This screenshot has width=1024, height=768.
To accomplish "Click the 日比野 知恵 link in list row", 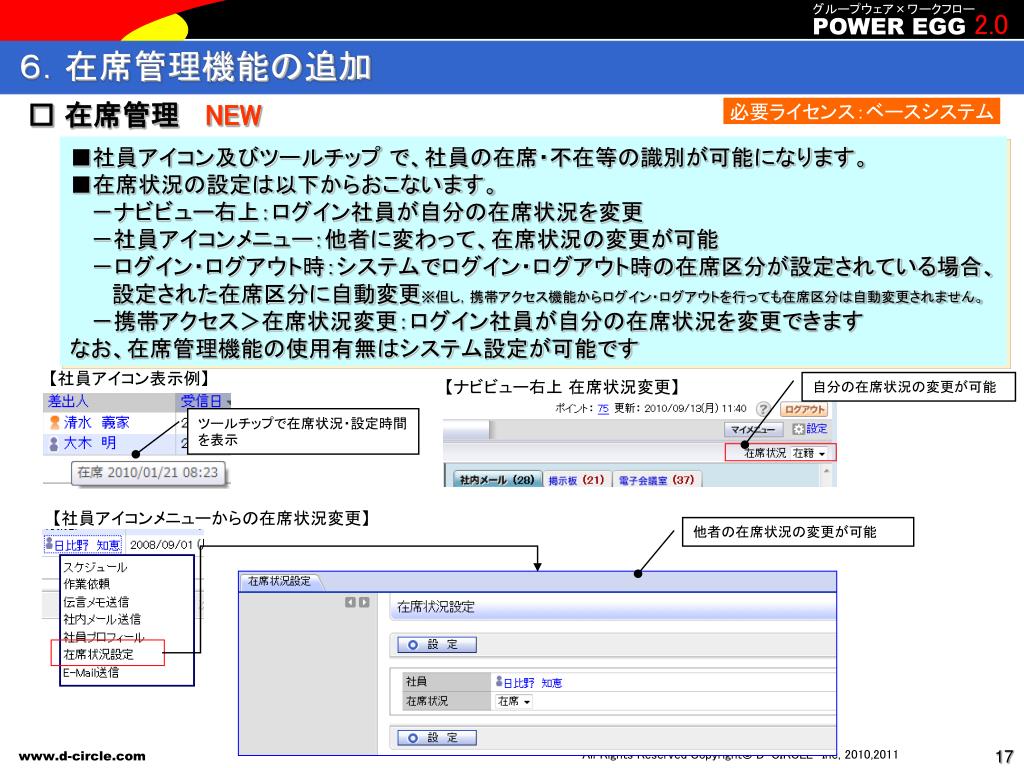I will pyautogui.click(x=87, y=545).
